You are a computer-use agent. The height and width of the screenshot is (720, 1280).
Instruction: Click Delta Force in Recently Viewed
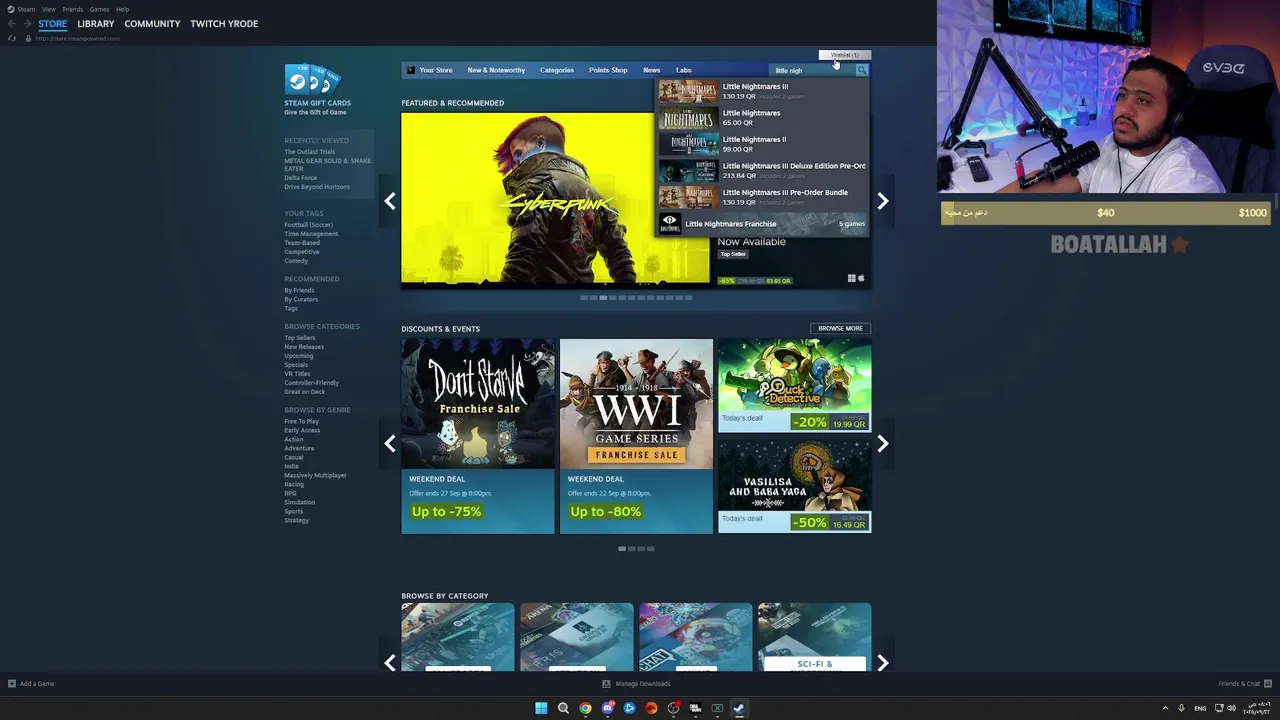coord(300,178)
